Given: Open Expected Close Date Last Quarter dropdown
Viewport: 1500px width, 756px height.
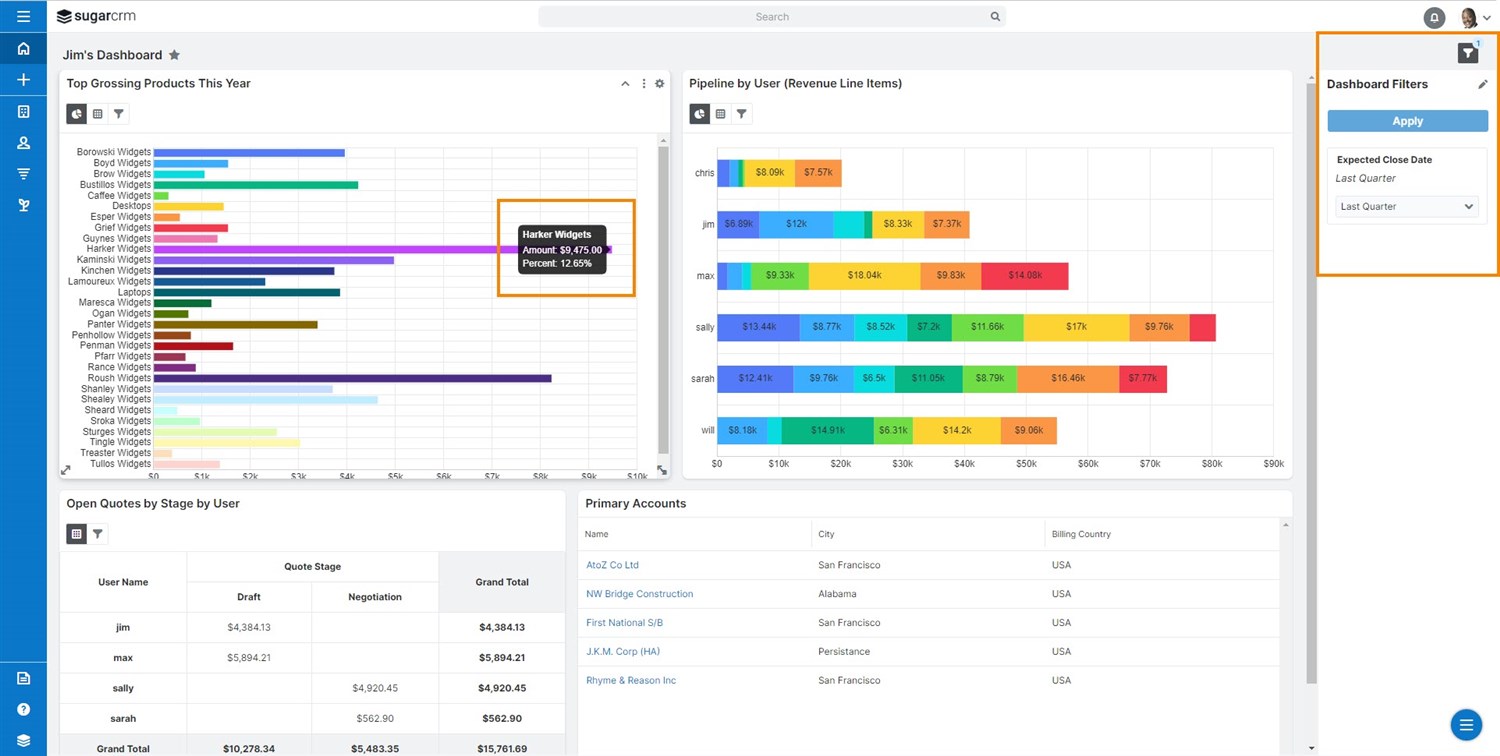Looking at the screenshot, I should click(1406, 207).
